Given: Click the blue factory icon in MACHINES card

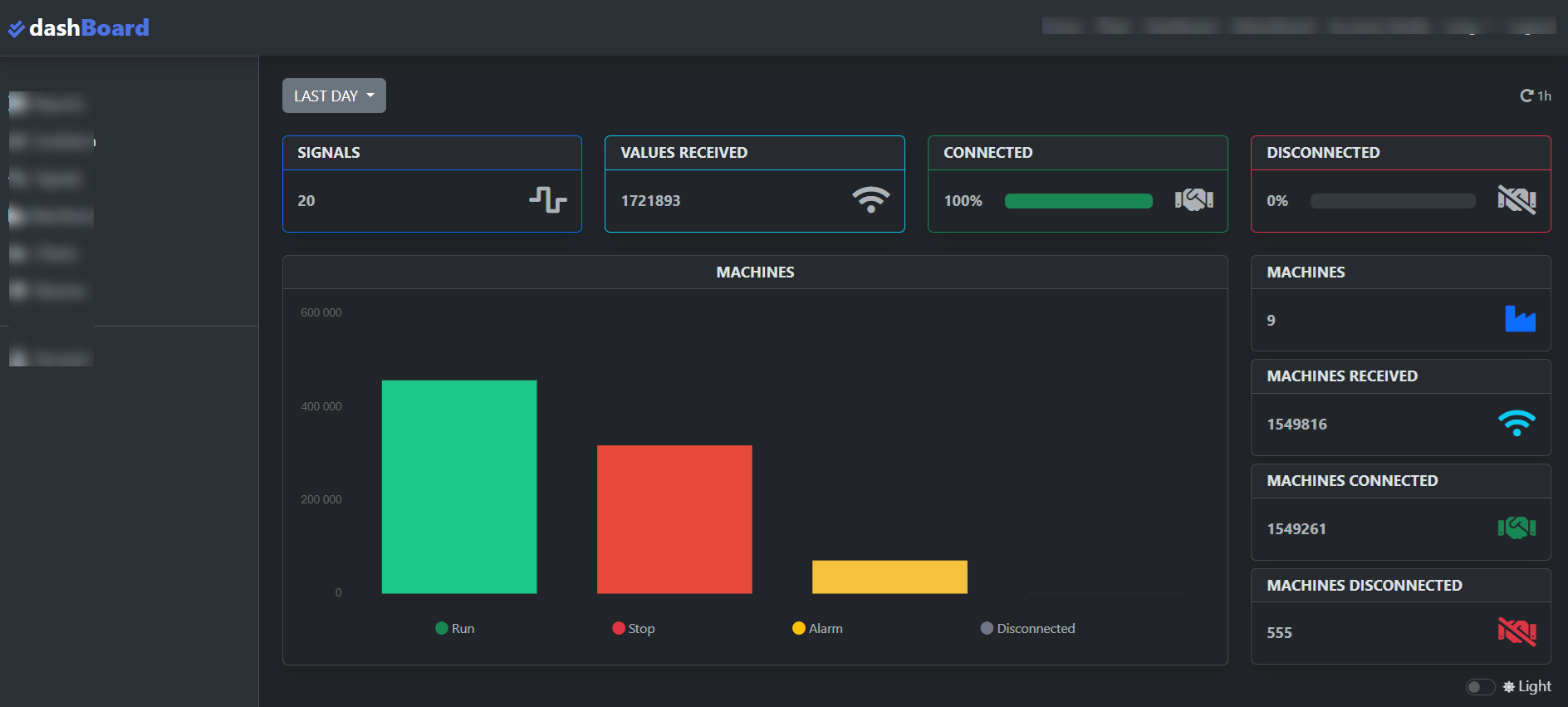Looking at the screenshot, I should coord(1520,319).
